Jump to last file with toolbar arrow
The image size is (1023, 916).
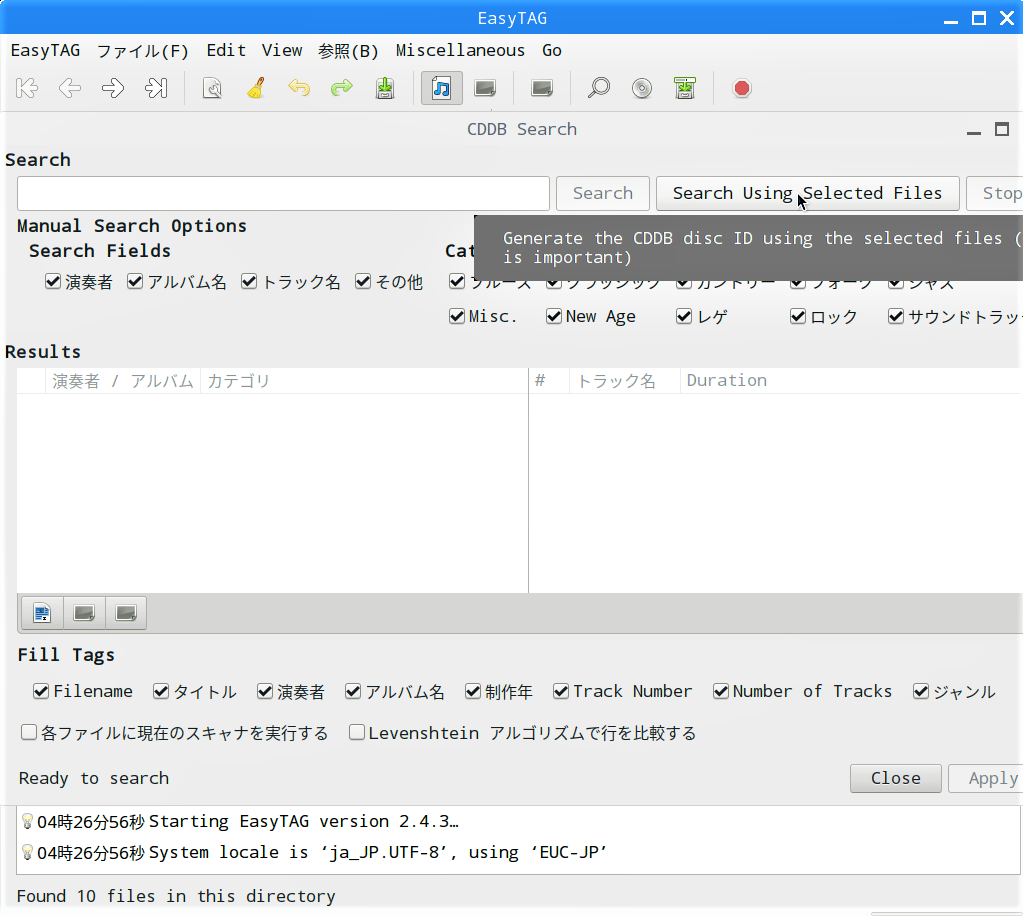156,88
